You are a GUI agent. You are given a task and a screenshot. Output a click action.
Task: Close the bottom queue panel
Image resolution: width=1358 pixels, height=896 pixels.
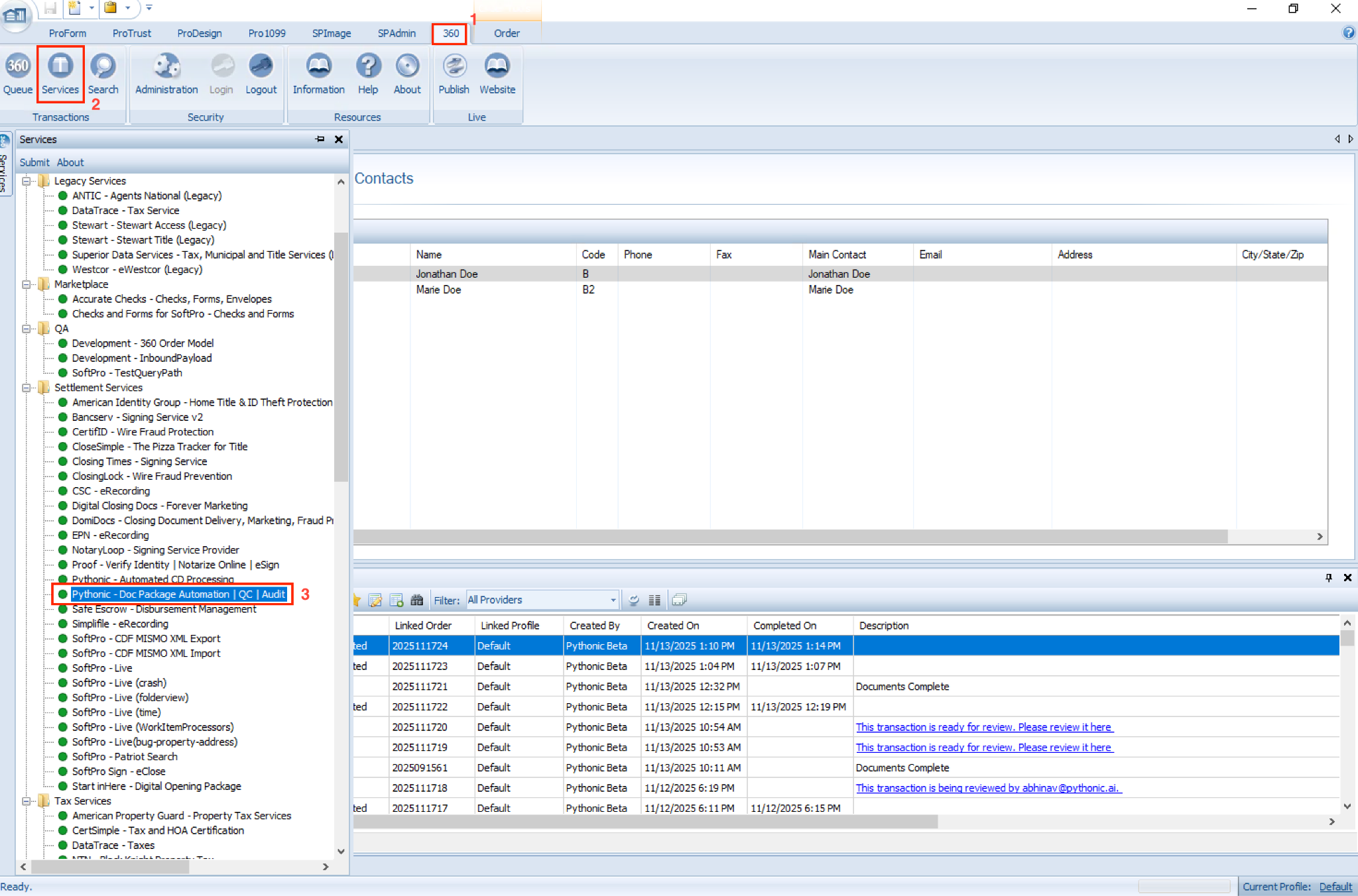(1347, 577)
